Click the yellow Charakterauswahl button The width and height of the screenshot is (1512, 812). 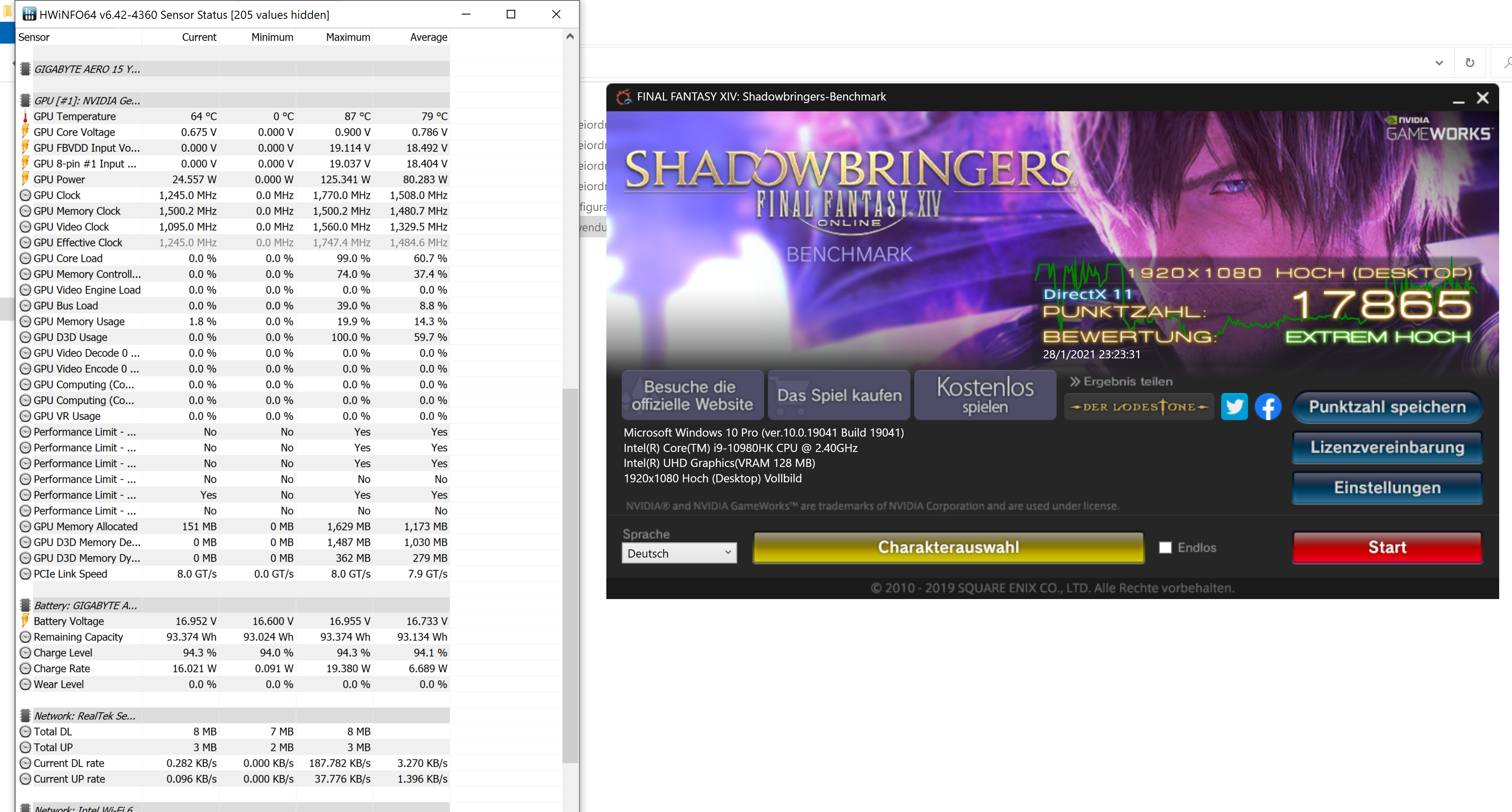point(948,547)
